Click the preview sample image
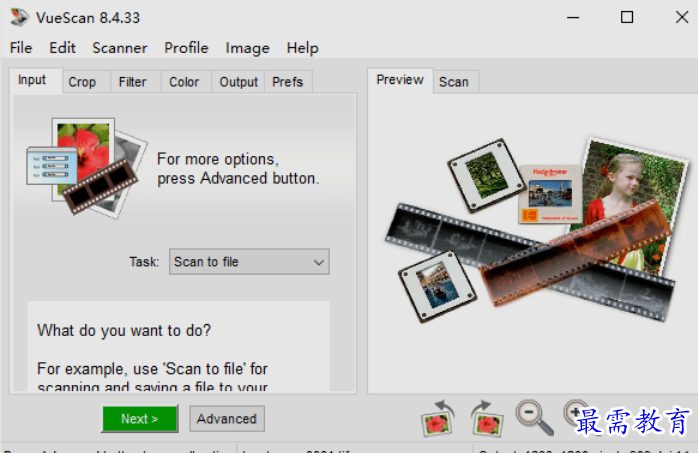This screenshot has width=698, height=453. tap(537, 230)
